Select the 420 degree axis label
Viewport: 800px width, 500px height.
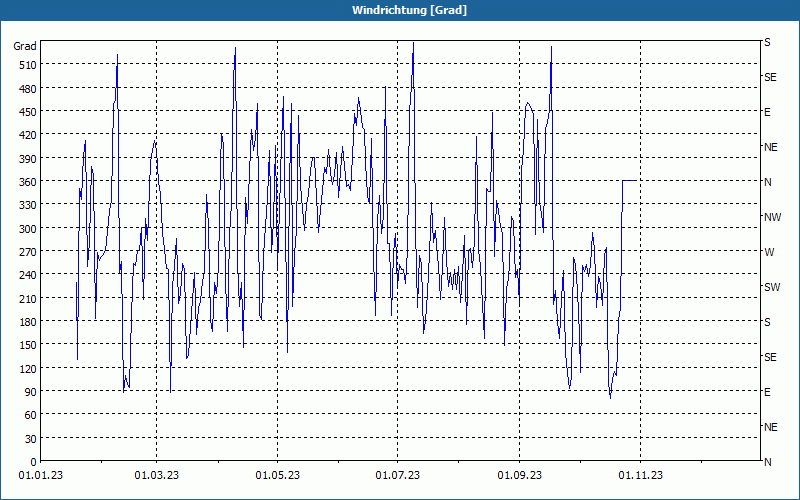[x=28, y=135]
